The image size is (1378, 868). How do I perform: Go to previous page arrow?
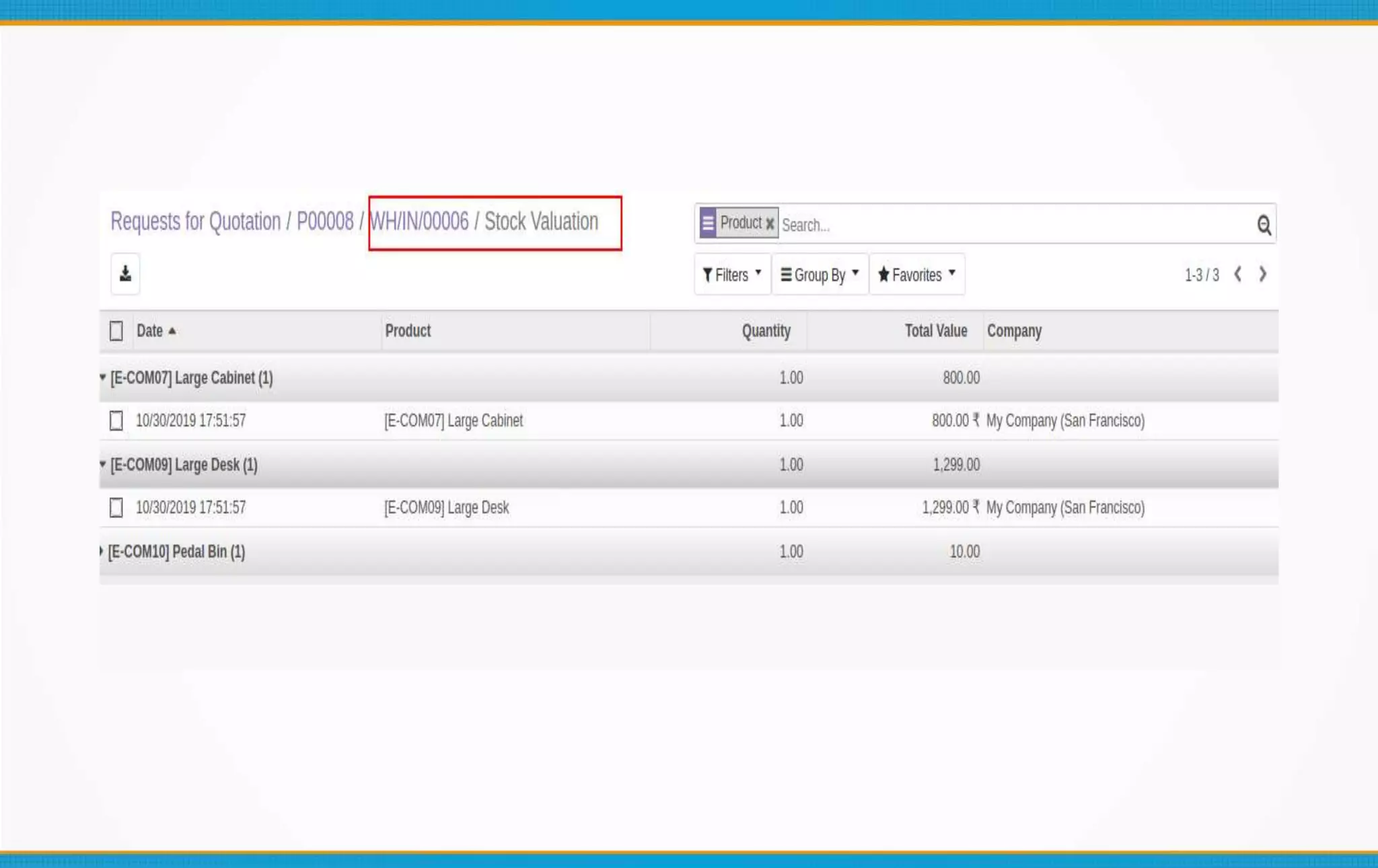pos(1237,275)
